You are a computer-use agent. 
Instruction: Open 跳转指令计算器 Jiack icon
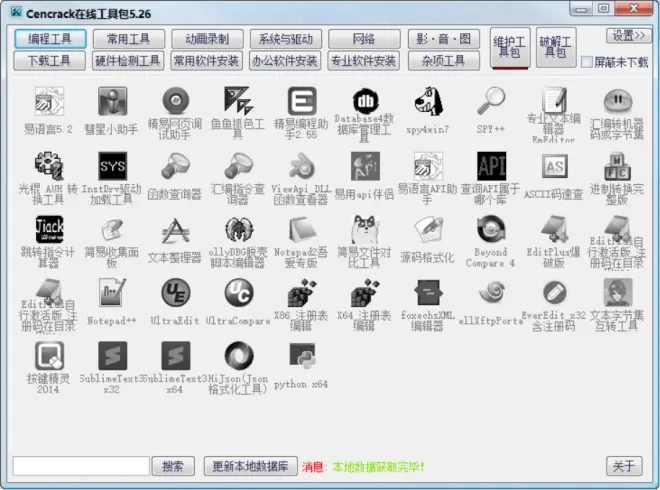point(49,229)
